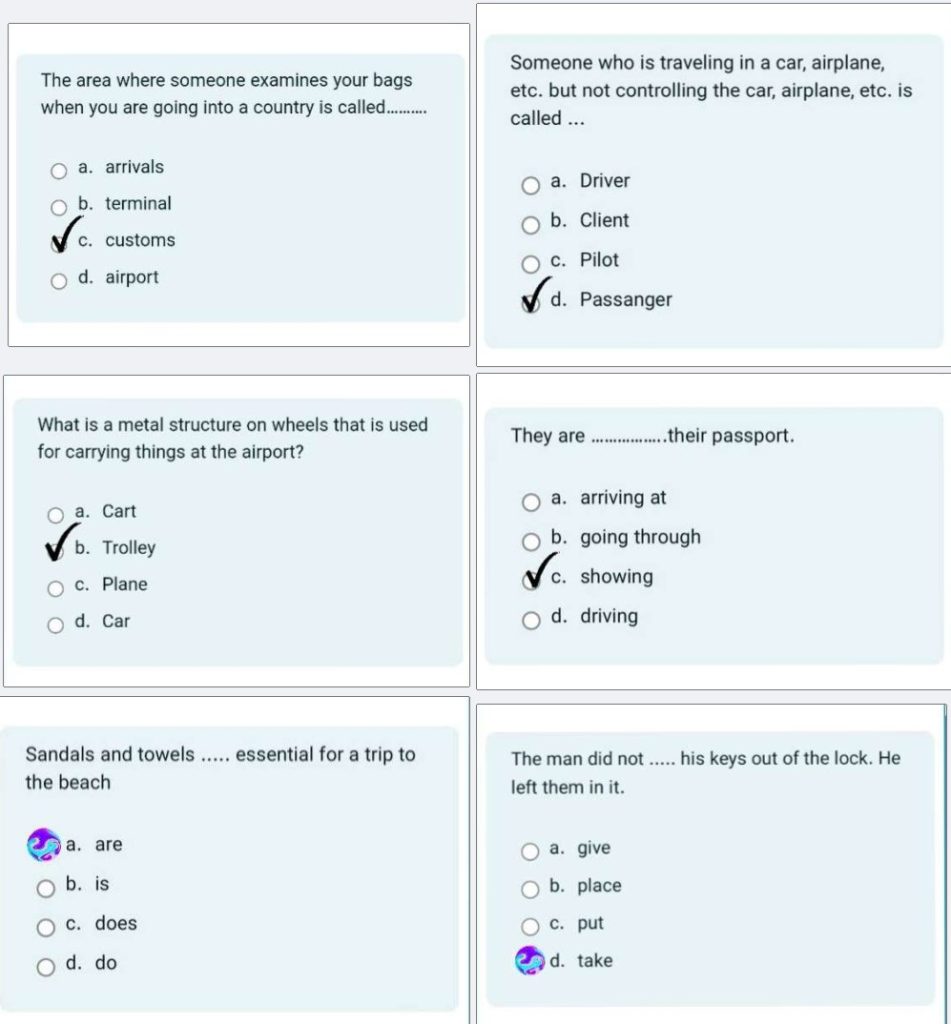Image resolution: width=951 pixels, height=1024 pixels.
Task: Pick 'going through' as the answer
Action: (531, 541)
